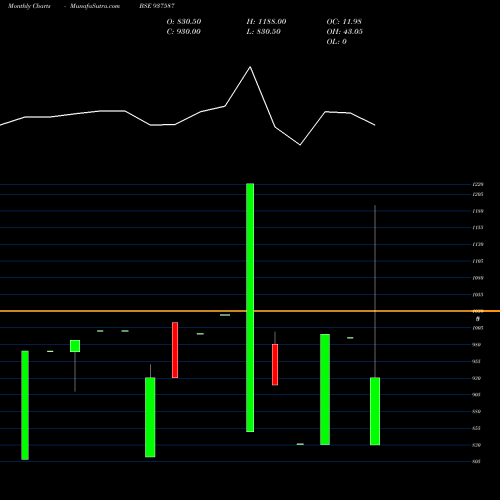Click the 'OC: 11.98' reading
Image resolution: width=500 pixels, height=500 pixels.
(344, 21)
